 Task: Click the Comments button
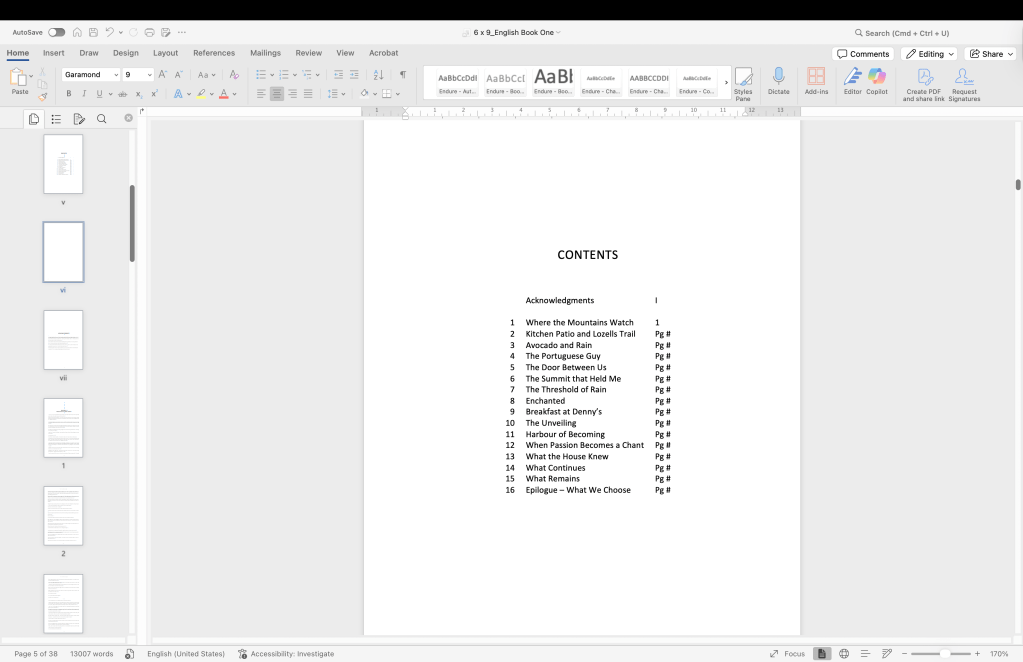863,54
